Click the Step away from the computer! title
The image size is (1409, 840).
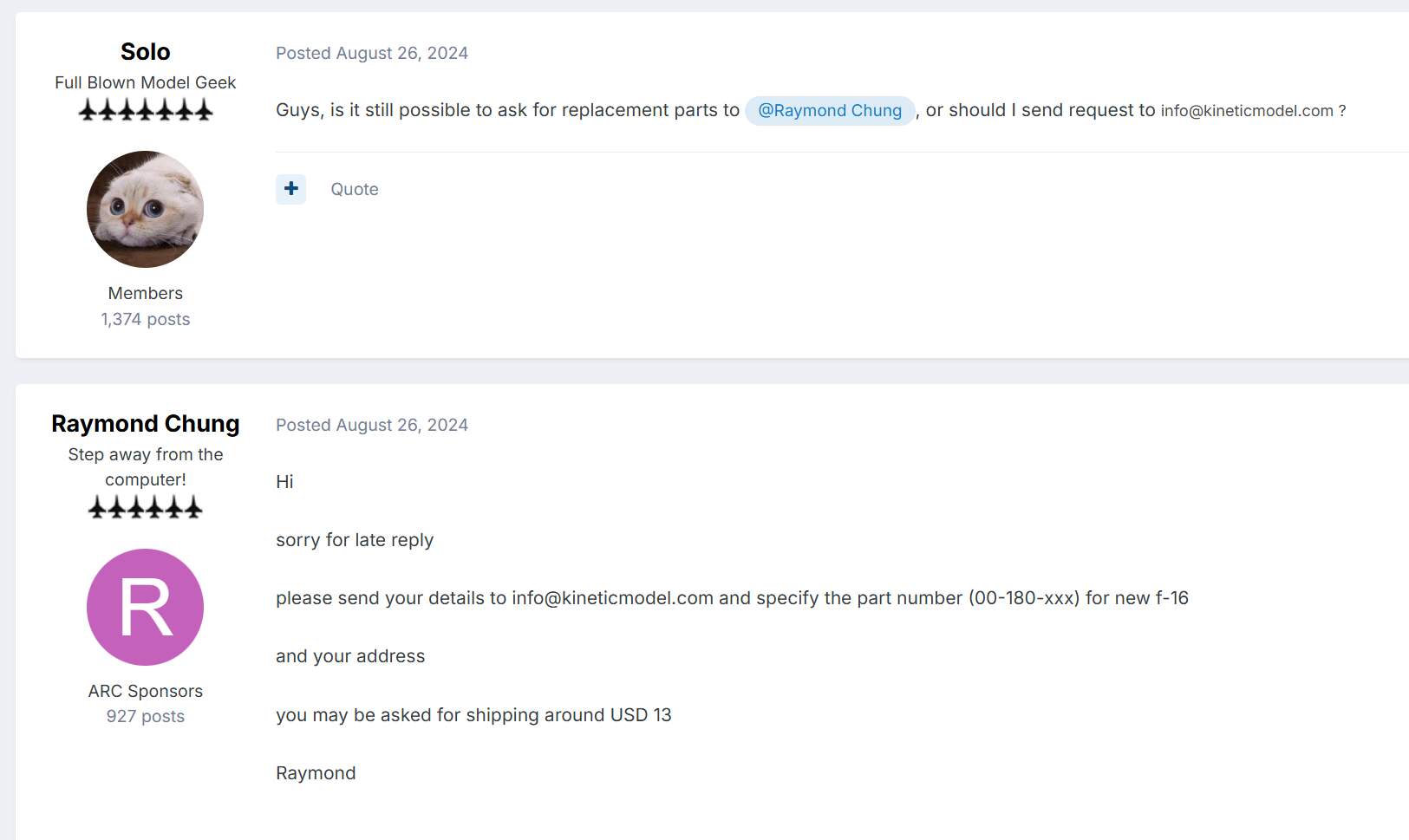[146, 466]
